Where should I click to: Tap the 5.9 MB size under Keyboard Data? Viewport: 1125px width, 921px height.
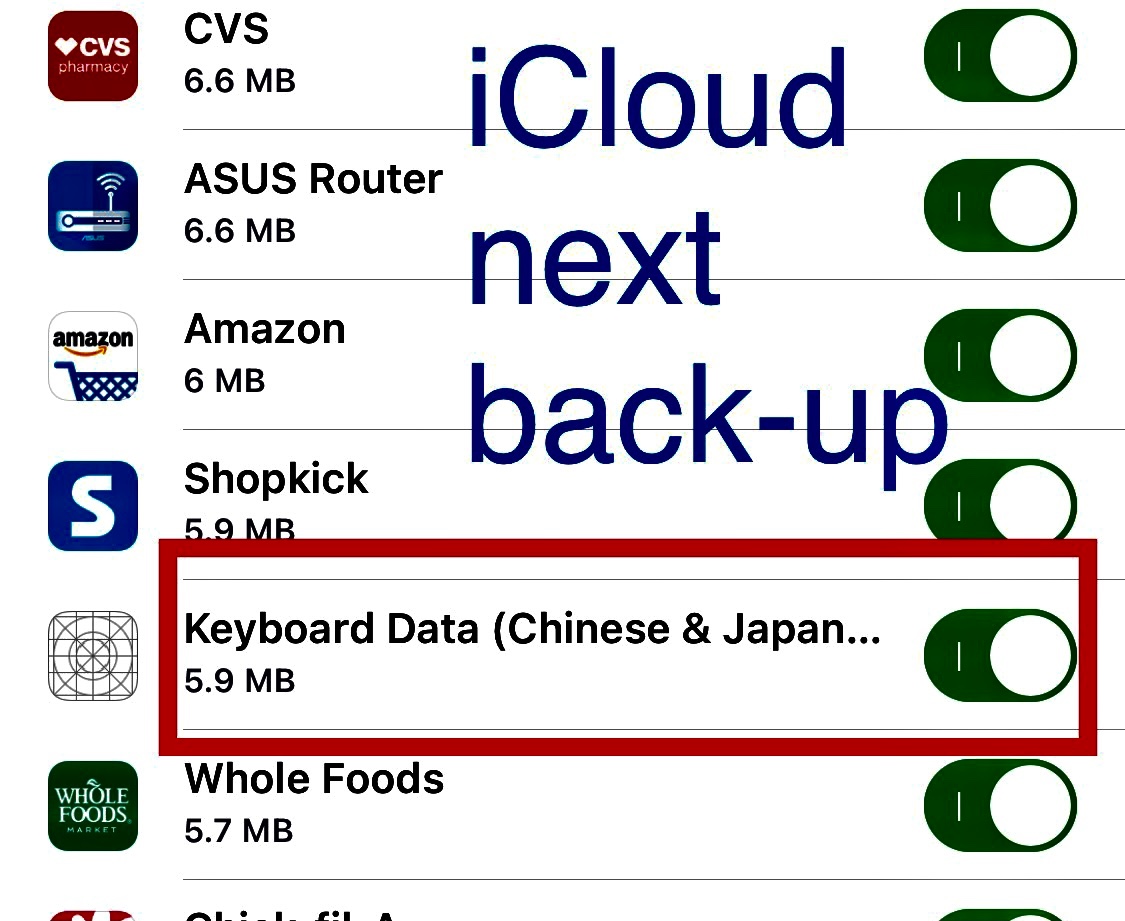tap(239, 681)
